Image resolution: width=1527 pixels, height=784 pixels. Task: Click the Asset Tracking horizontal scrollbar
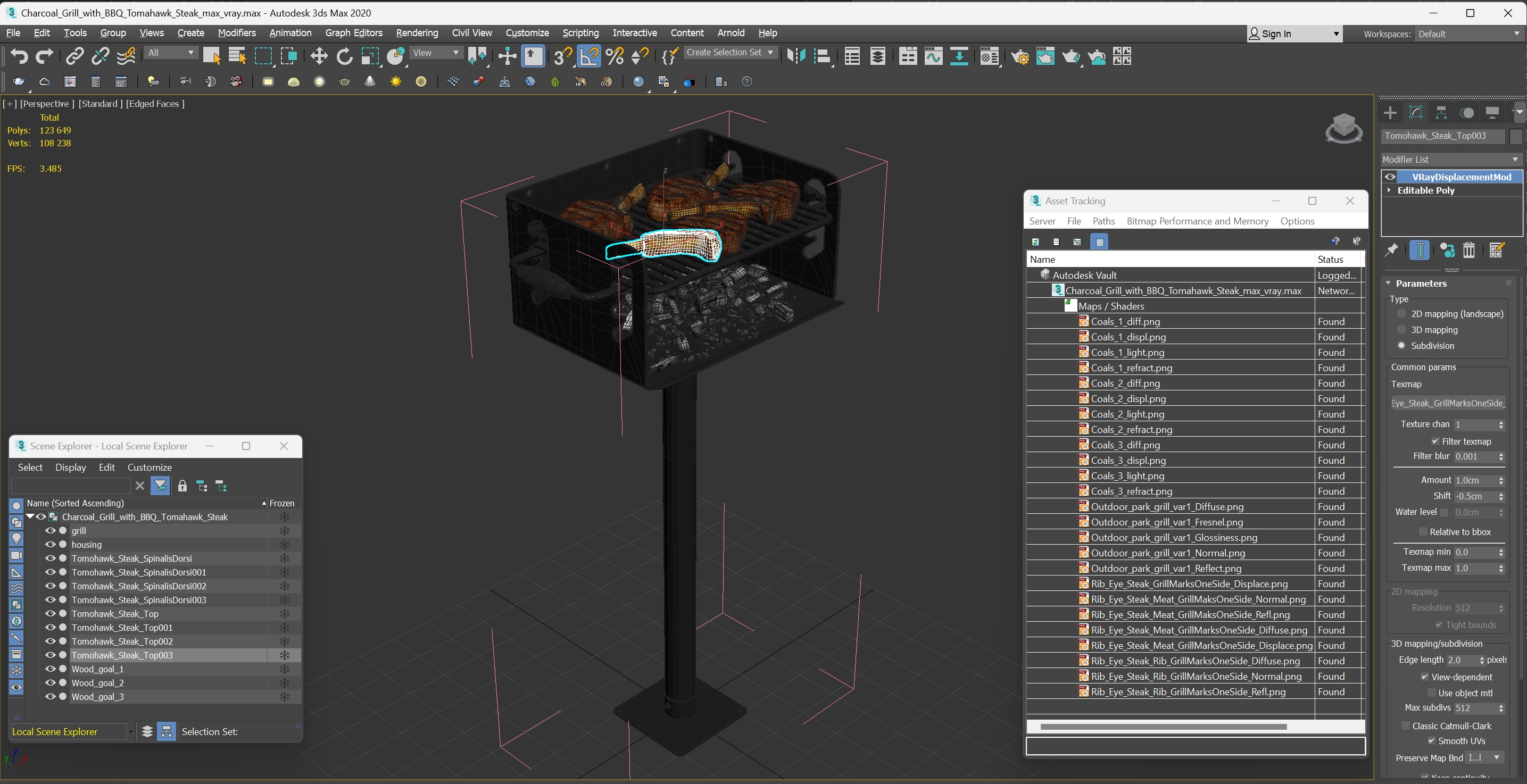point(1163,727)
